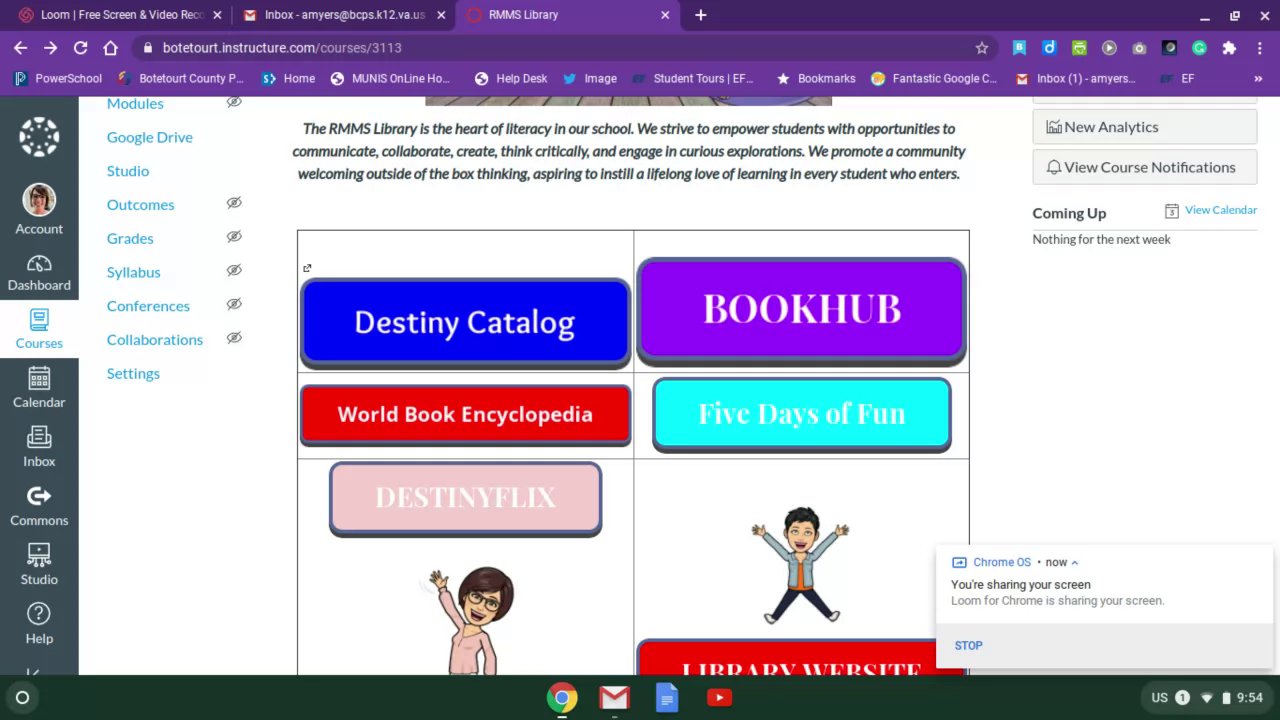Toggle the Modules visibility eye icon
This screenshot has height=720, width=1280.
click(x=234, y=102)
